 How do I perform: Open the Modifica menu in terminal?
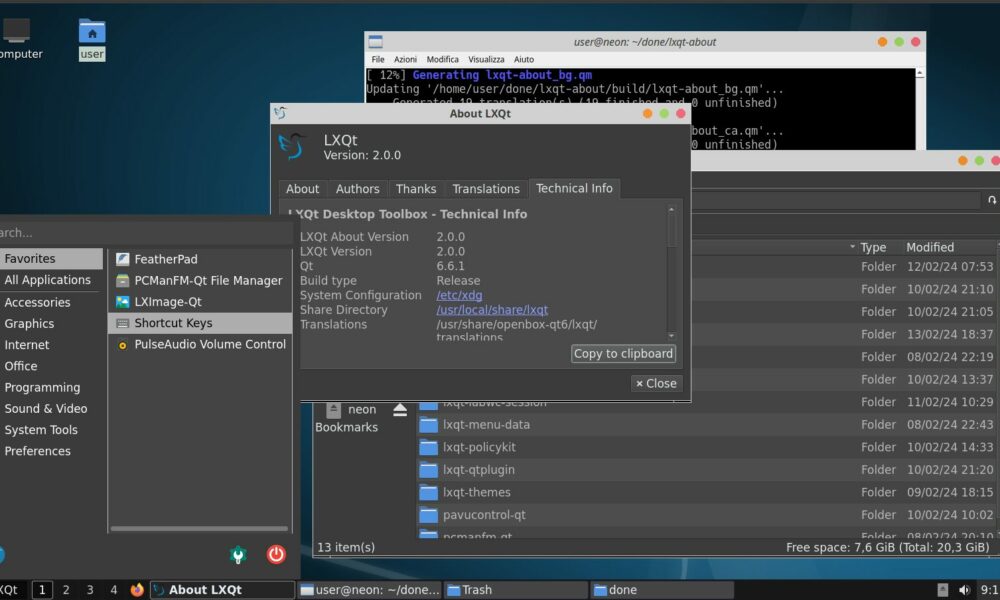point(443,59)
